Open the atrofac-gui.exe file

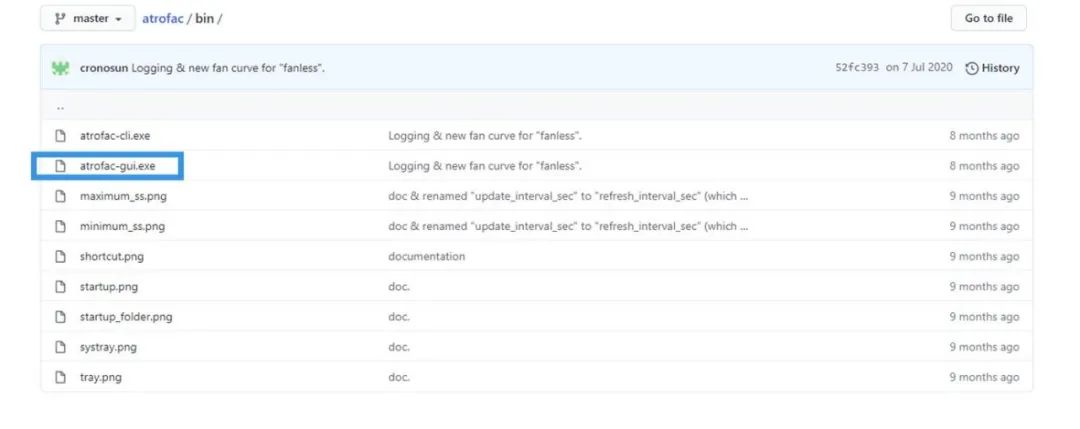pos(117,166)
